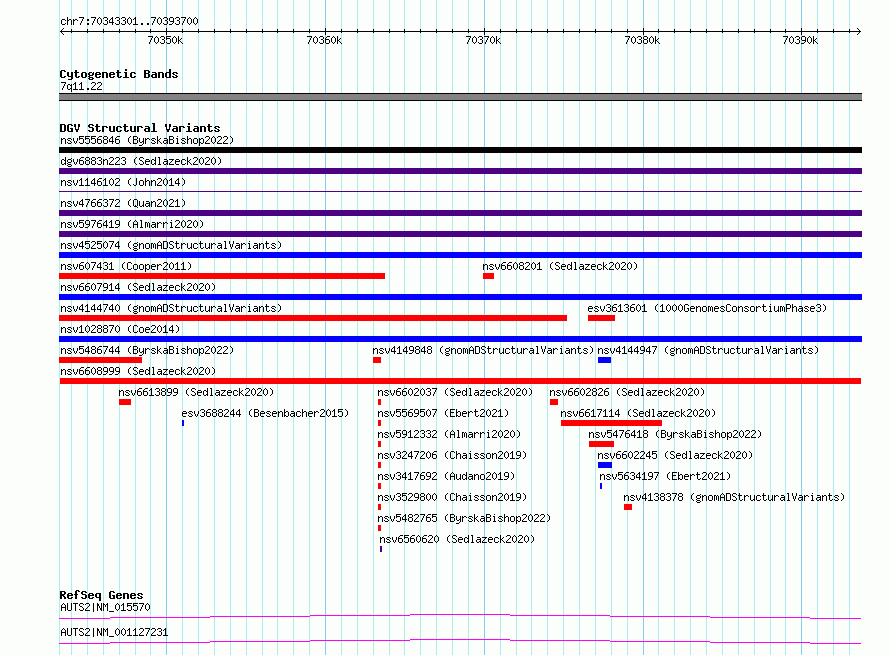Image resolution: width=890 pixels, height=655 pixels.
Task: Select the nsv6613899 (Sedlazeck2020) red bar
Action: pyautogui.click(x=125, y=402)
